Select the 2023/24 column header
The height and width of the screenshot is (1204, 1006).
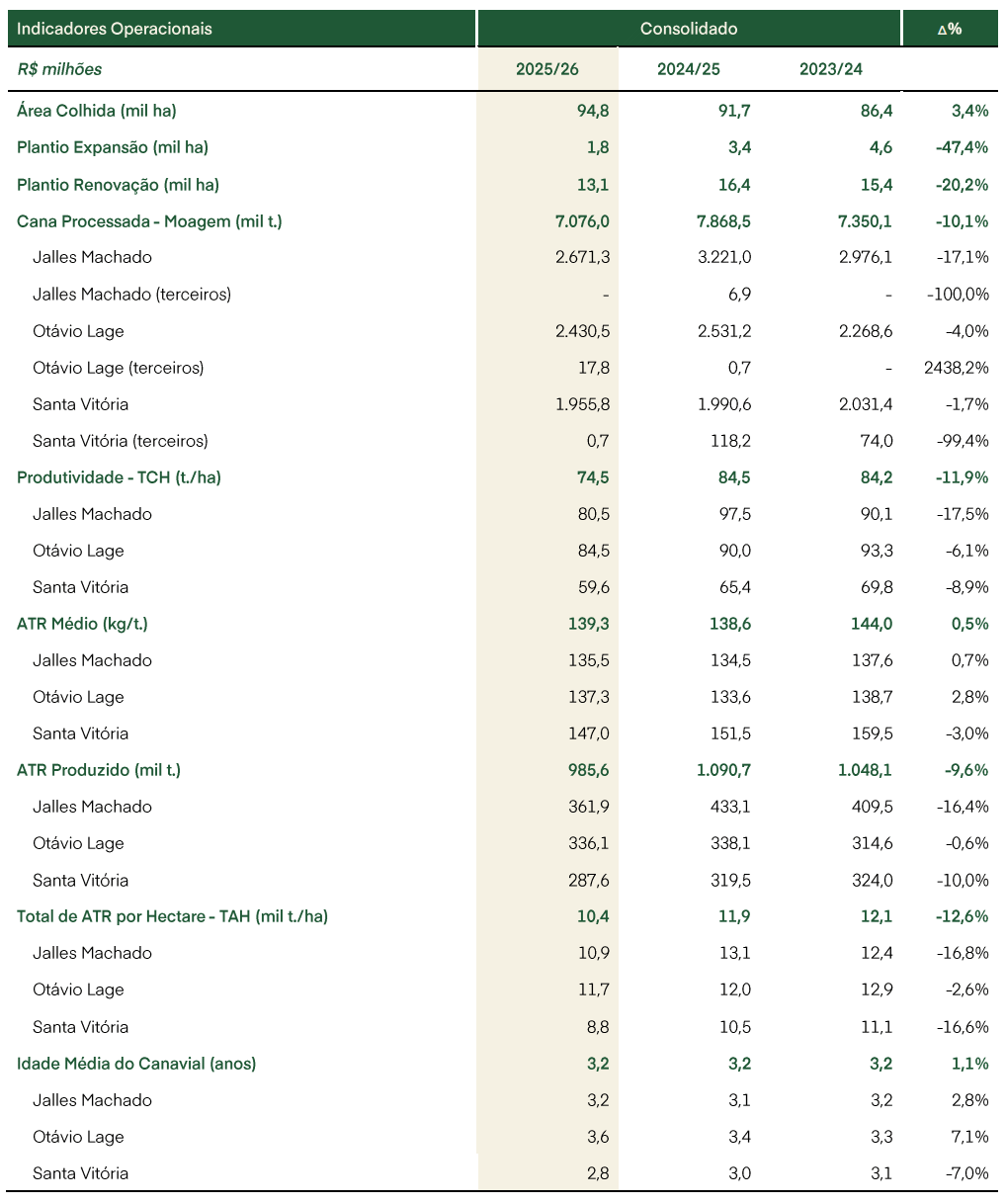[x=831, y=69]
